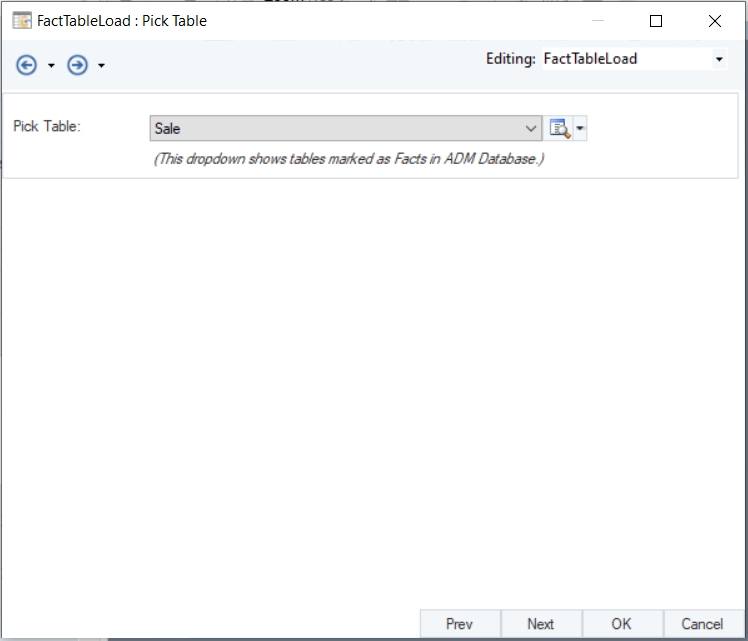Open the dropdown arrow next to browse icon
The width and height of the screenshot is (748, 641).
[x=579, y=128]
